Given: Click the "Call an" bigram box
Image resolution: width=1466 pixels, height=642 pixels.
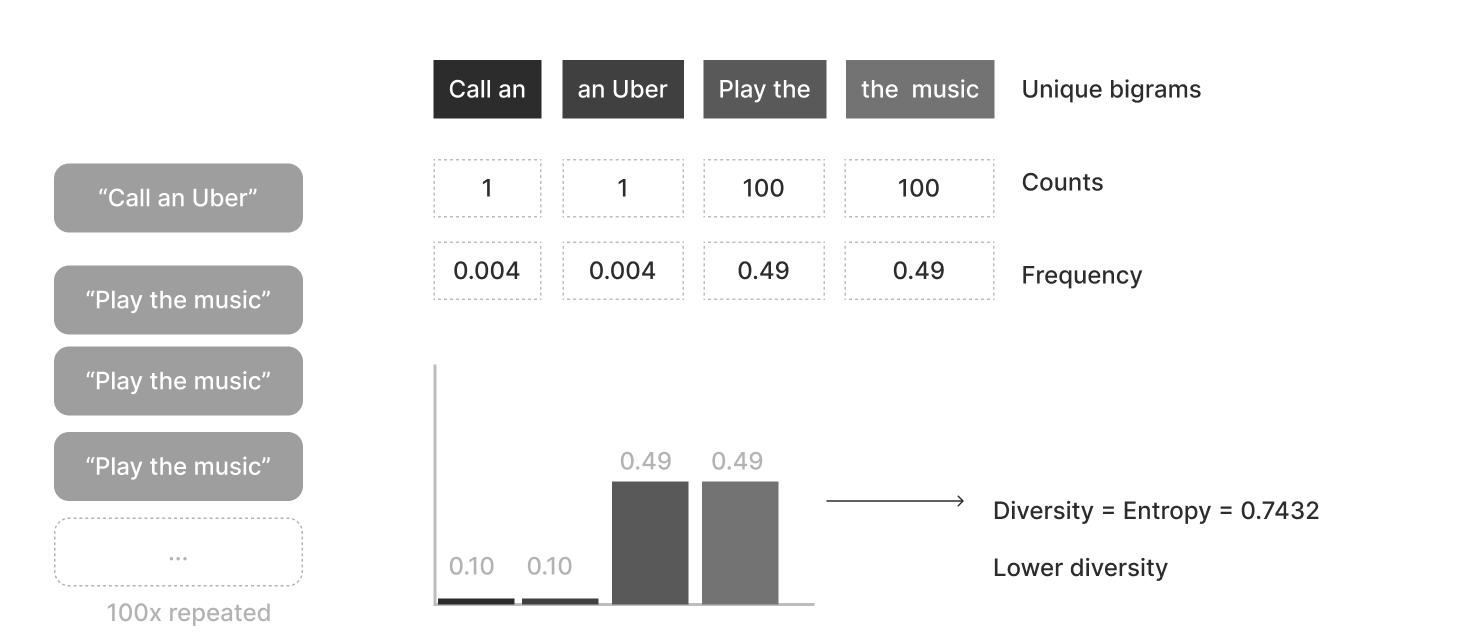Looking at the screenshot, I should pos(487,89).
